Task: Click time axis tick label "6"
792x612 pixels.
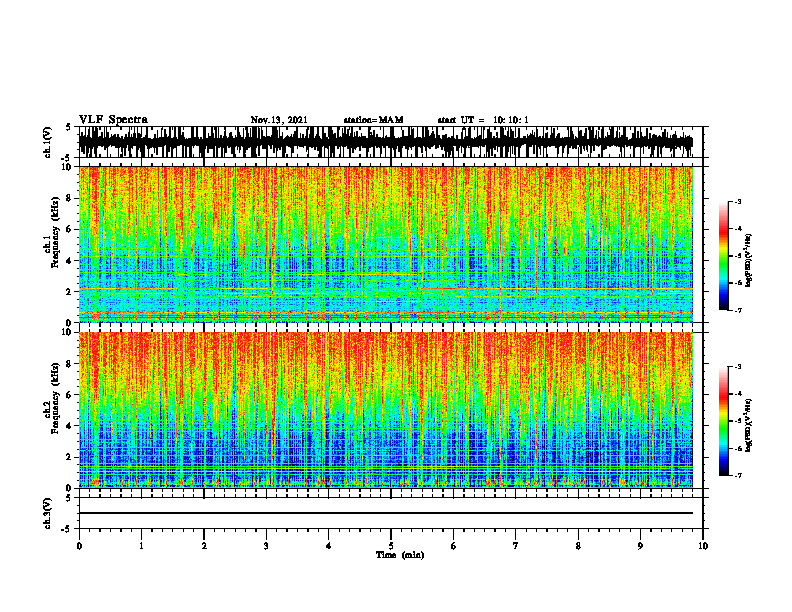Action: (454, 546)
